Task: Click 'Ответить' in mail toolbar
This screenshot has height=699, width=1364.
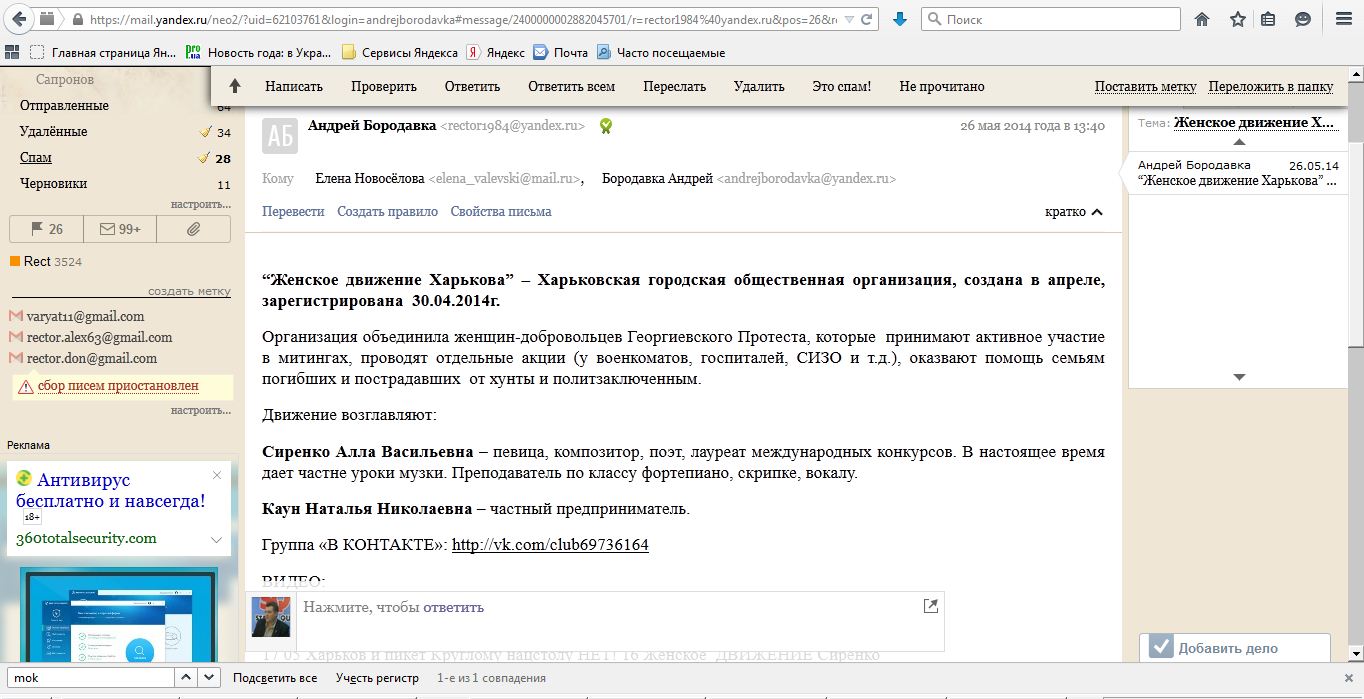Action: [x=472, y=86]
